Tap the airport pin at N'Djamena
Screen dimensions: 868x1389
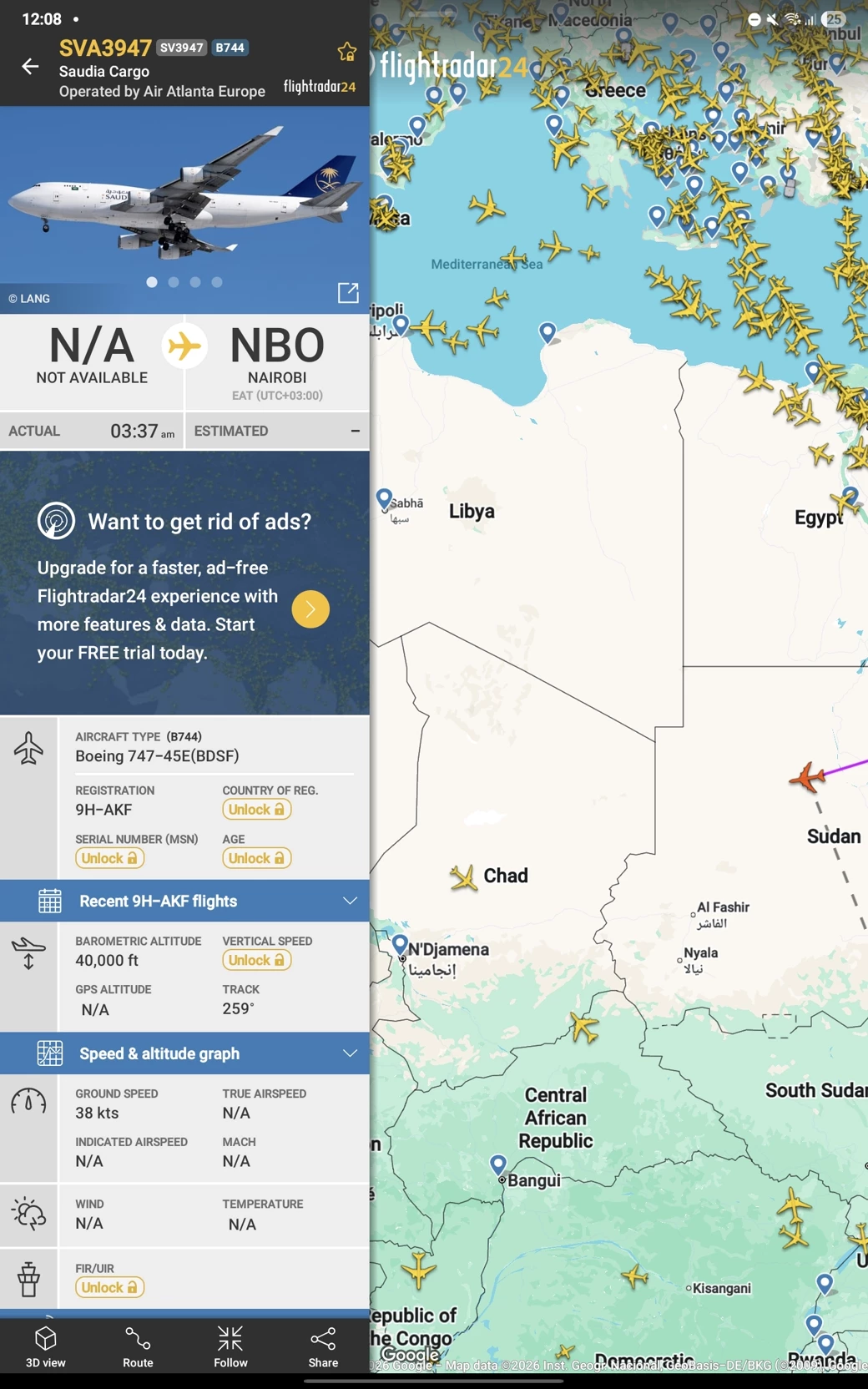click(x=401, y=944)
